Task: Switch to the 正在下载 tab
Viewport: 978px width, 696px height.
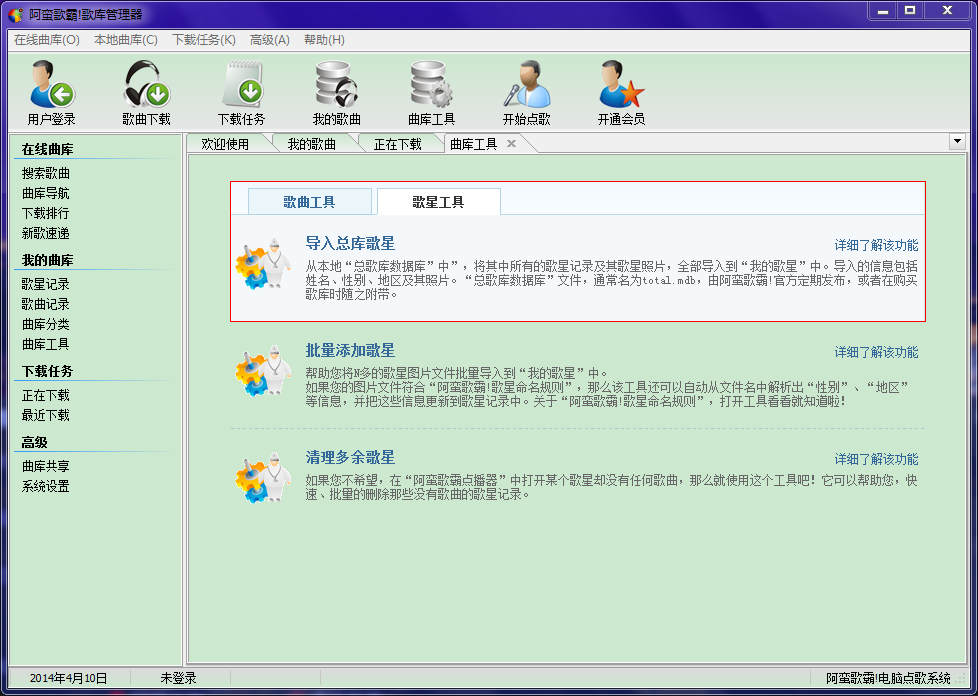Action: (397, 144)
